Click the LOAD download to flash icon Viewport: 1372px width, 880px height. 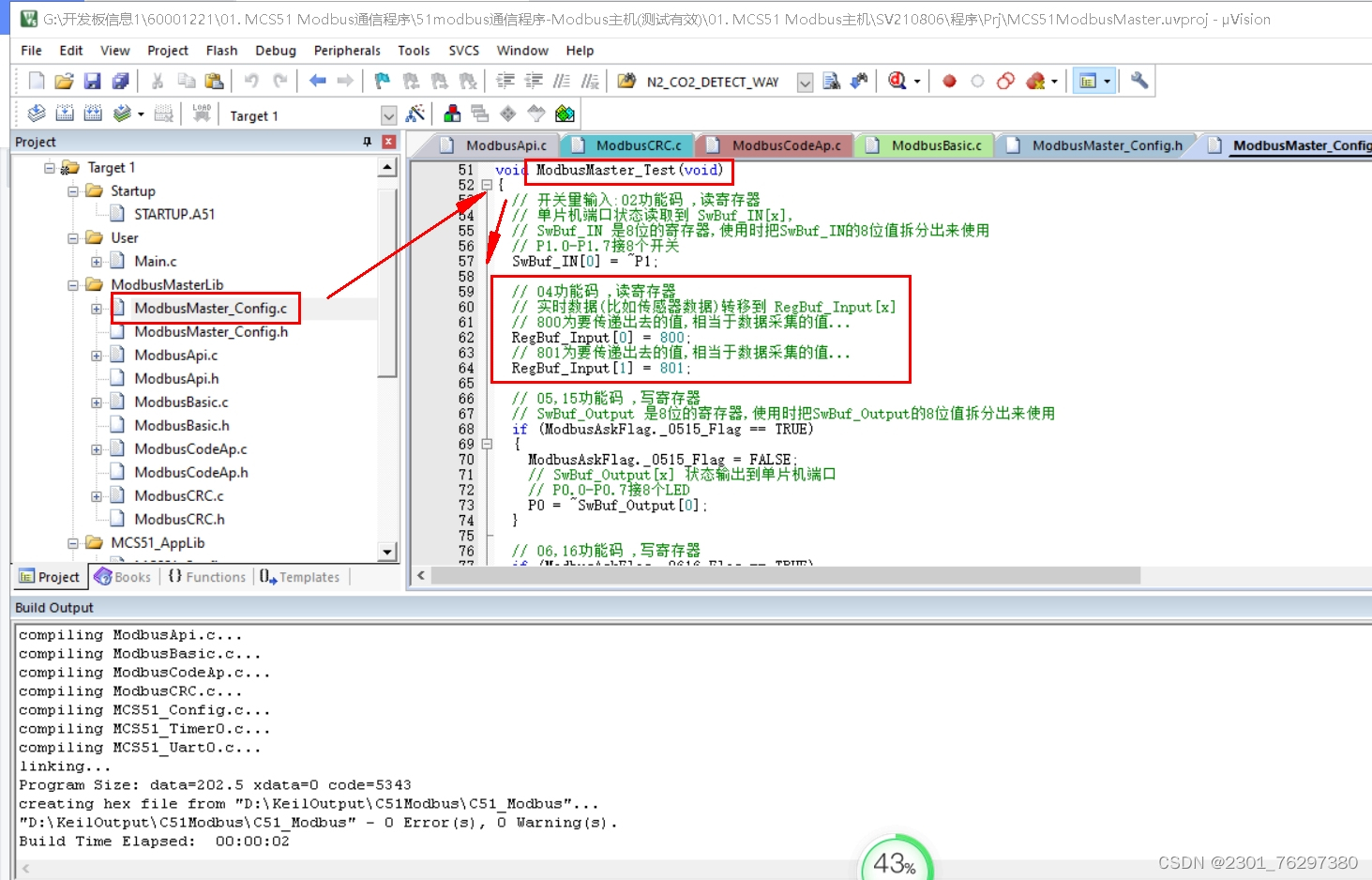pyautogui.click(x=202, y=113)
